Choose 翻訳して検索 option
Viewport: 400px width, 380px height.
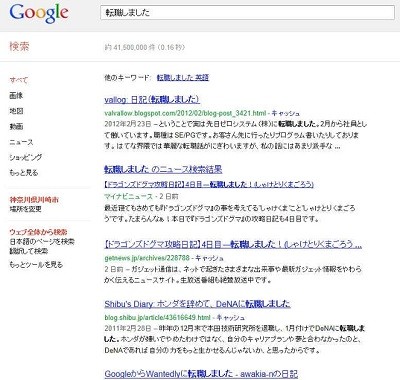coord(29,251)
